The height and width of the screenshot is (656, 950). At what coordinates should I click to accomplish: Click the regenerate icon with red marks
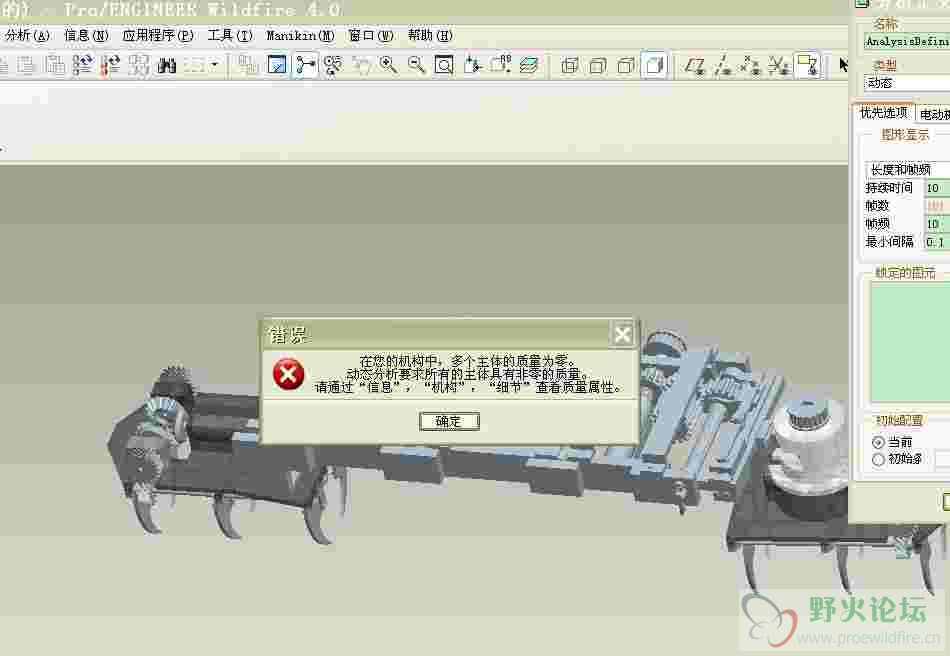pos(111,65)
